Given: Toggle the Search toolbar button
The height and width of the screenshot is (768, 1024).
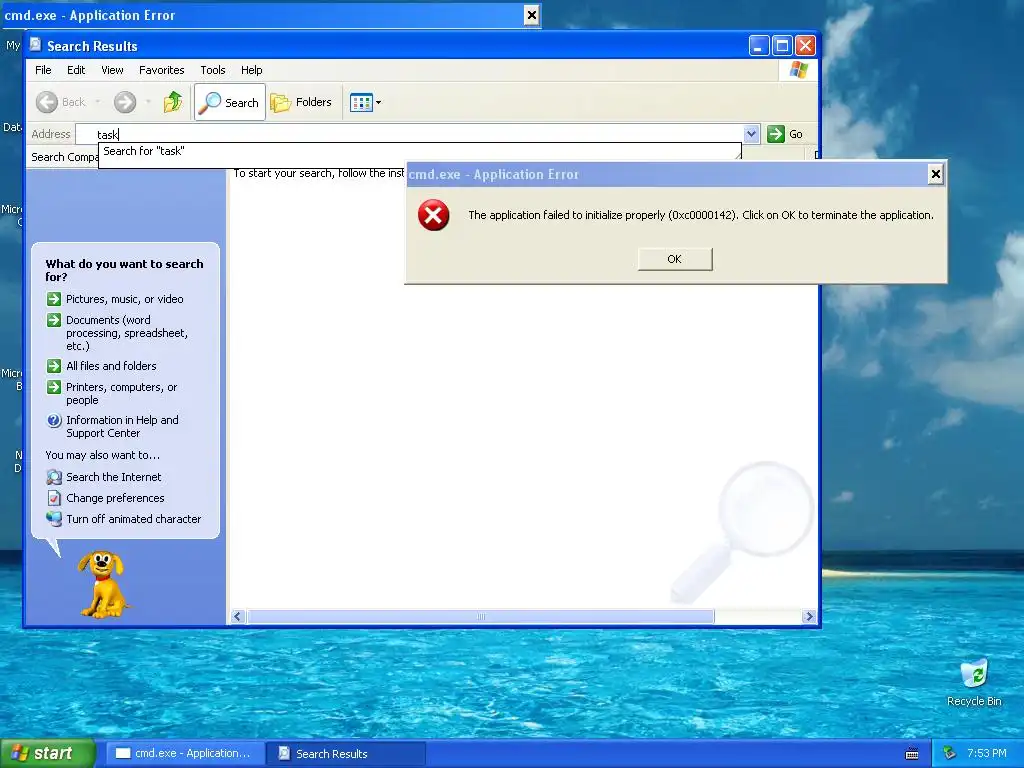Looking at the screenshot, I should (230, 102).
